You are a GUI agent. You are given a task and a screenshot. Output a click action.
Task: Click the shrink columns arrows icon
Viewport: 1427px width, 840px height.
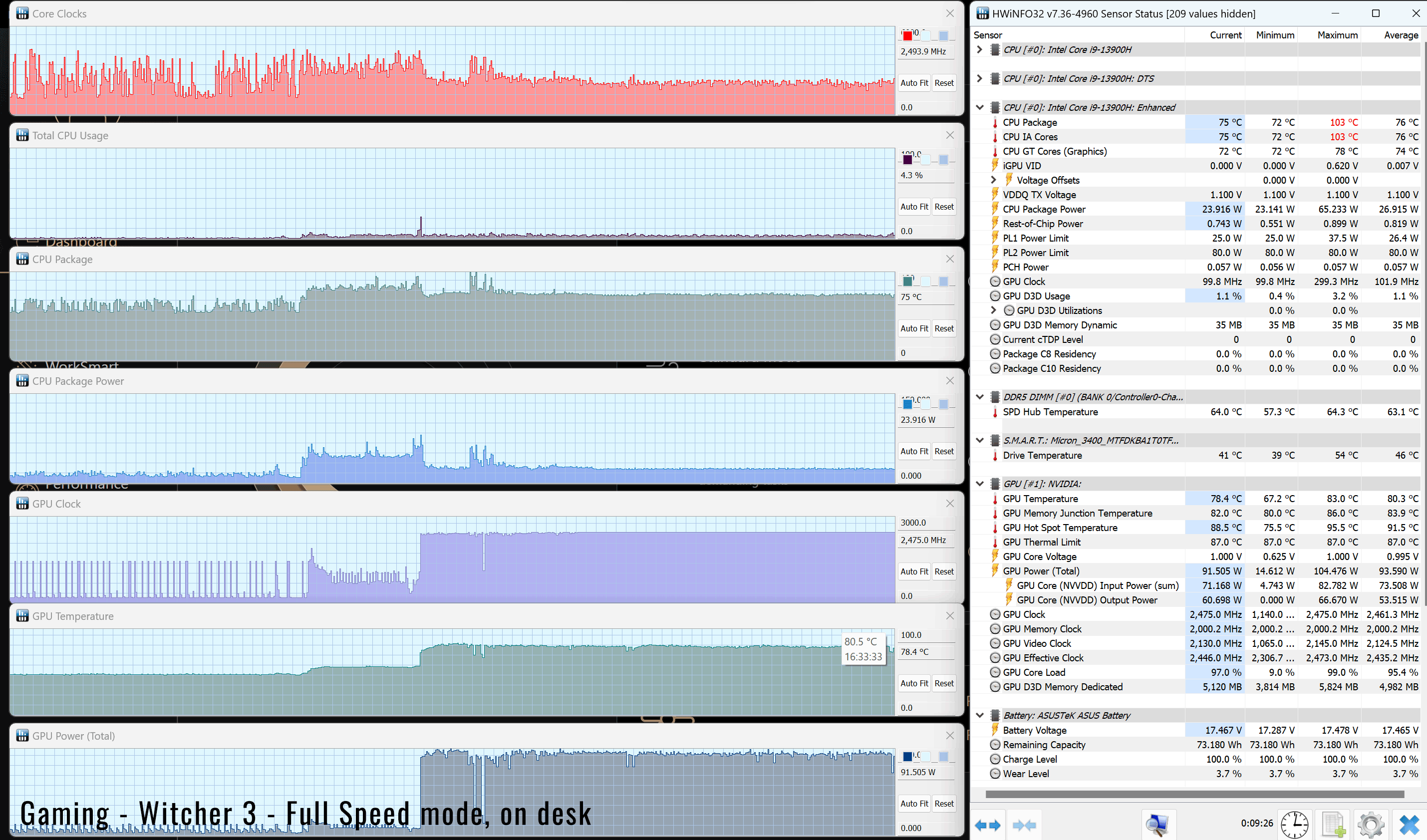pyautogui.click(x=1024, y=825)
